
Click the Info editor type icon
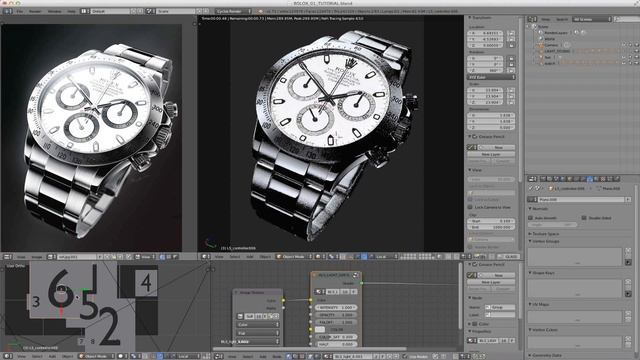(x=7, y=11)
